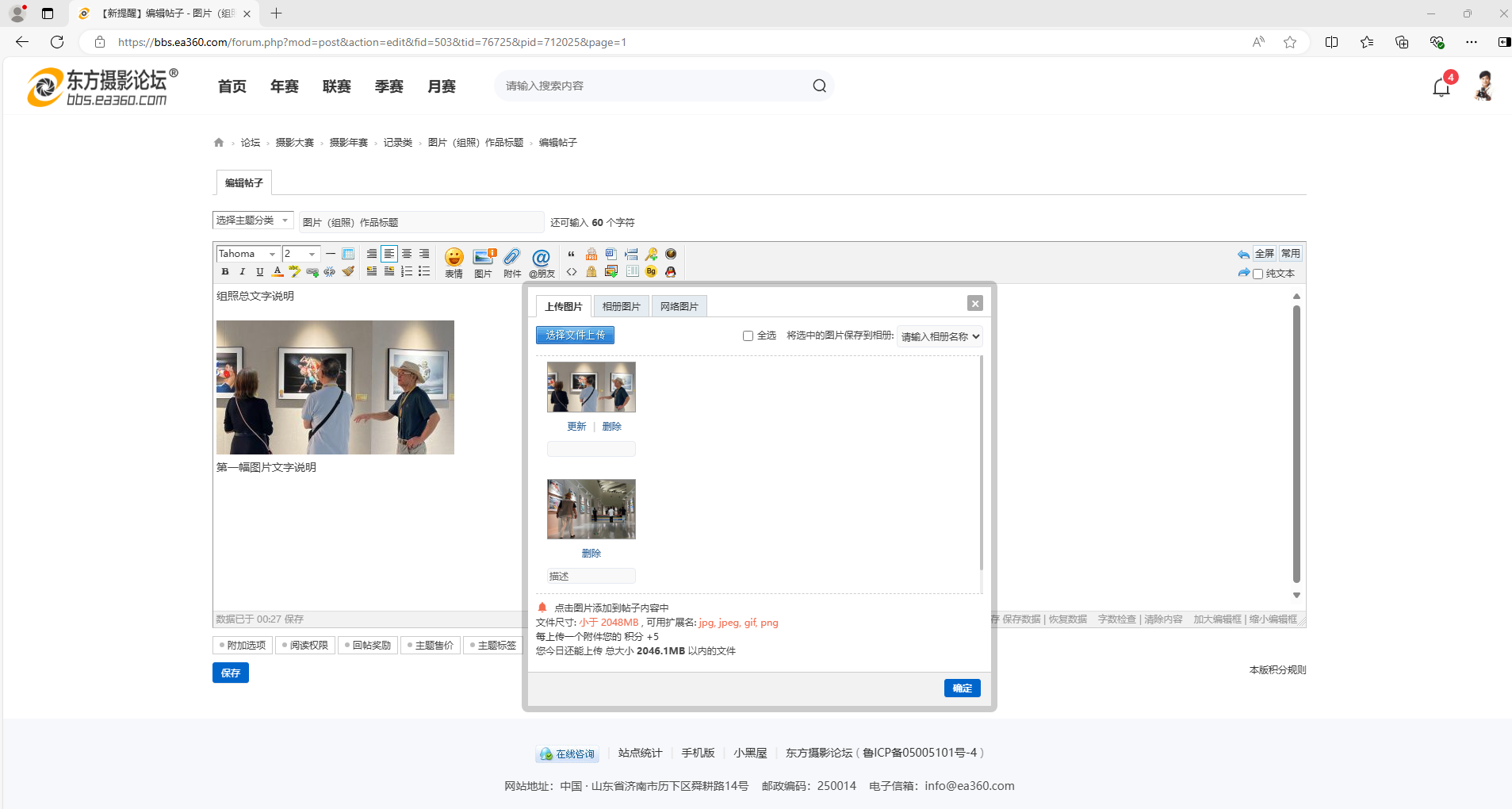Viewport: 1512px width, 809px height.
Task: Click the attachment (附件) paperclip icon
Action: 512,261
